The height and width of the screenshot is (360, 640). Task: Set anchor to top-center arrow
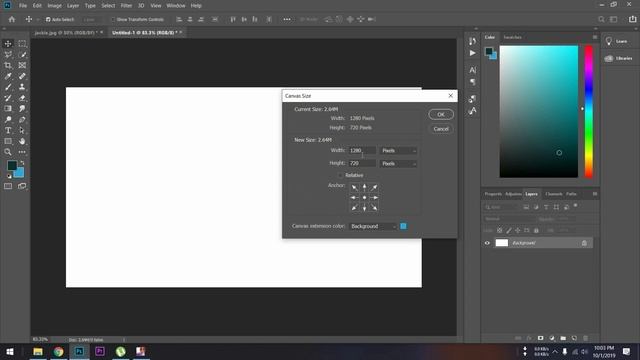tap(364, 188)
